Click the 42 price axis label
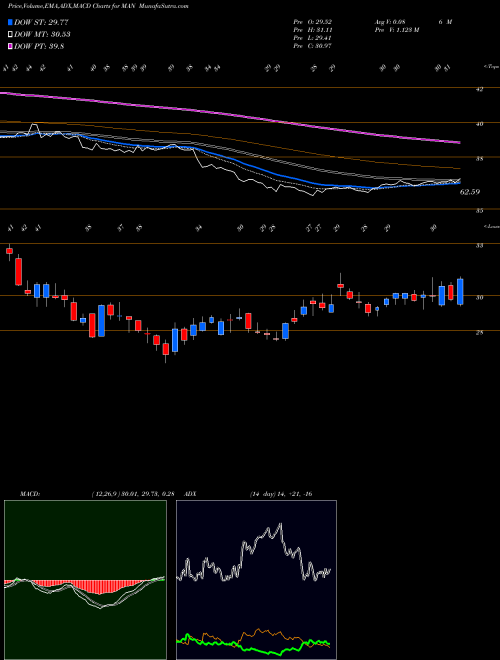500x660 pixels. click(479, 89)
